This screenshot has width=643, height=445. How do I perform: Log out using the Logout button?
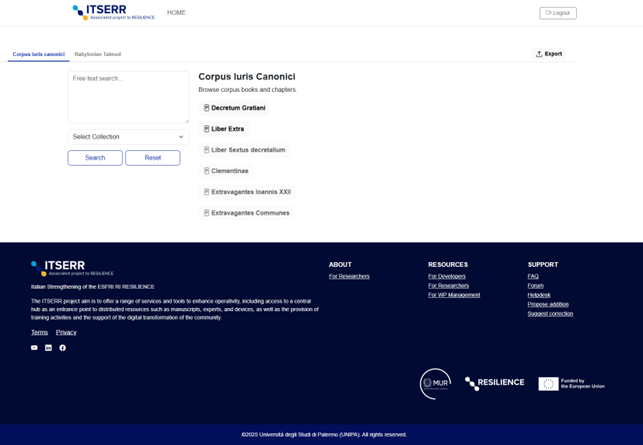click(x=558, y=13)
